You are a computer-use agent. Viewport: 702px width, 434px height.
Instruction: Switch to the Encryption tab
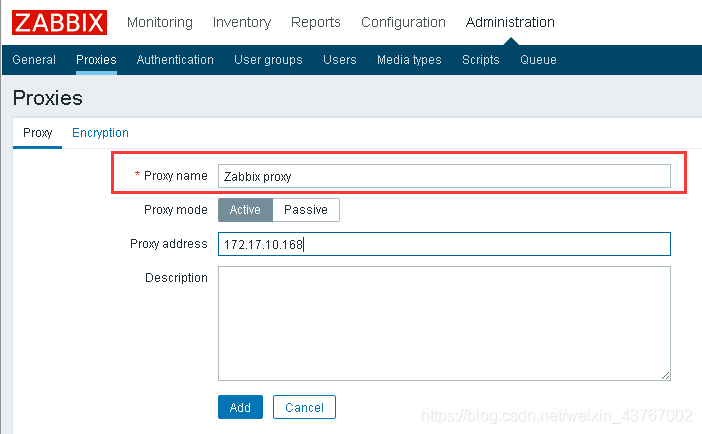click(100, 133)
